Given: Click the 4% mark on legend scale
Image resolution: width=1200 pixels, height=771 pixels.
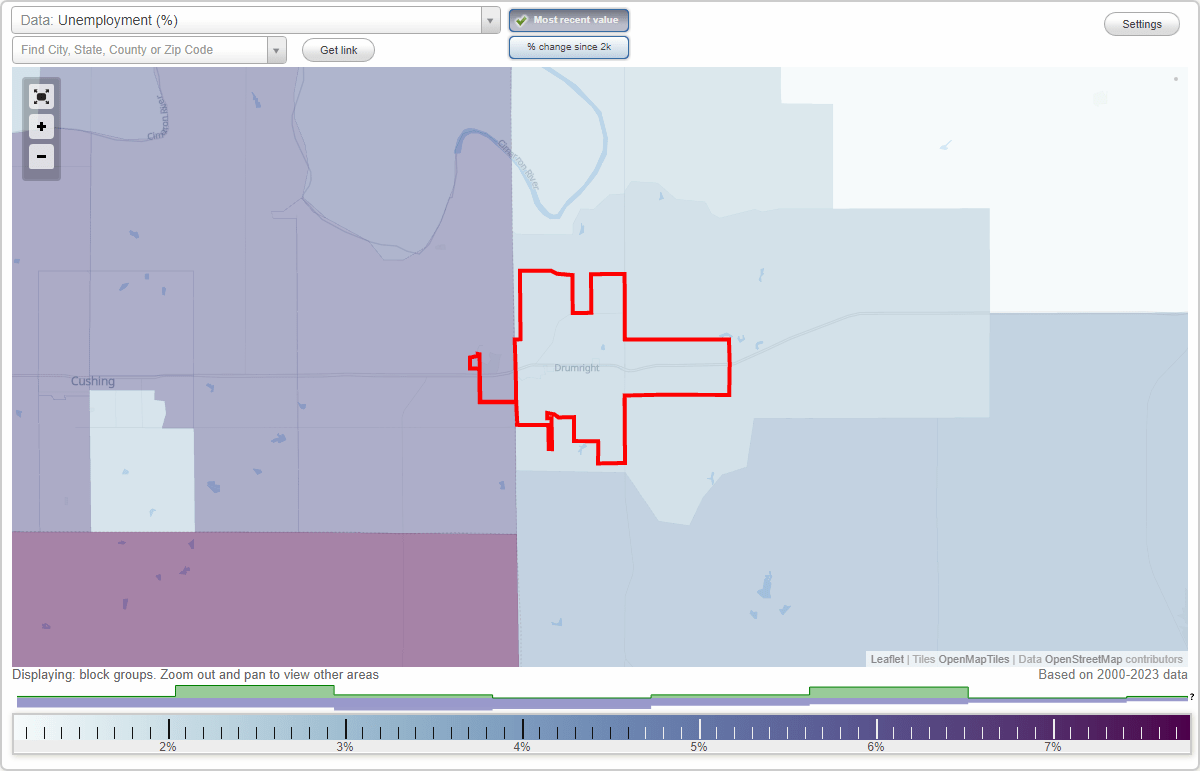Looking at the screenshot, I should pos(522,747).
